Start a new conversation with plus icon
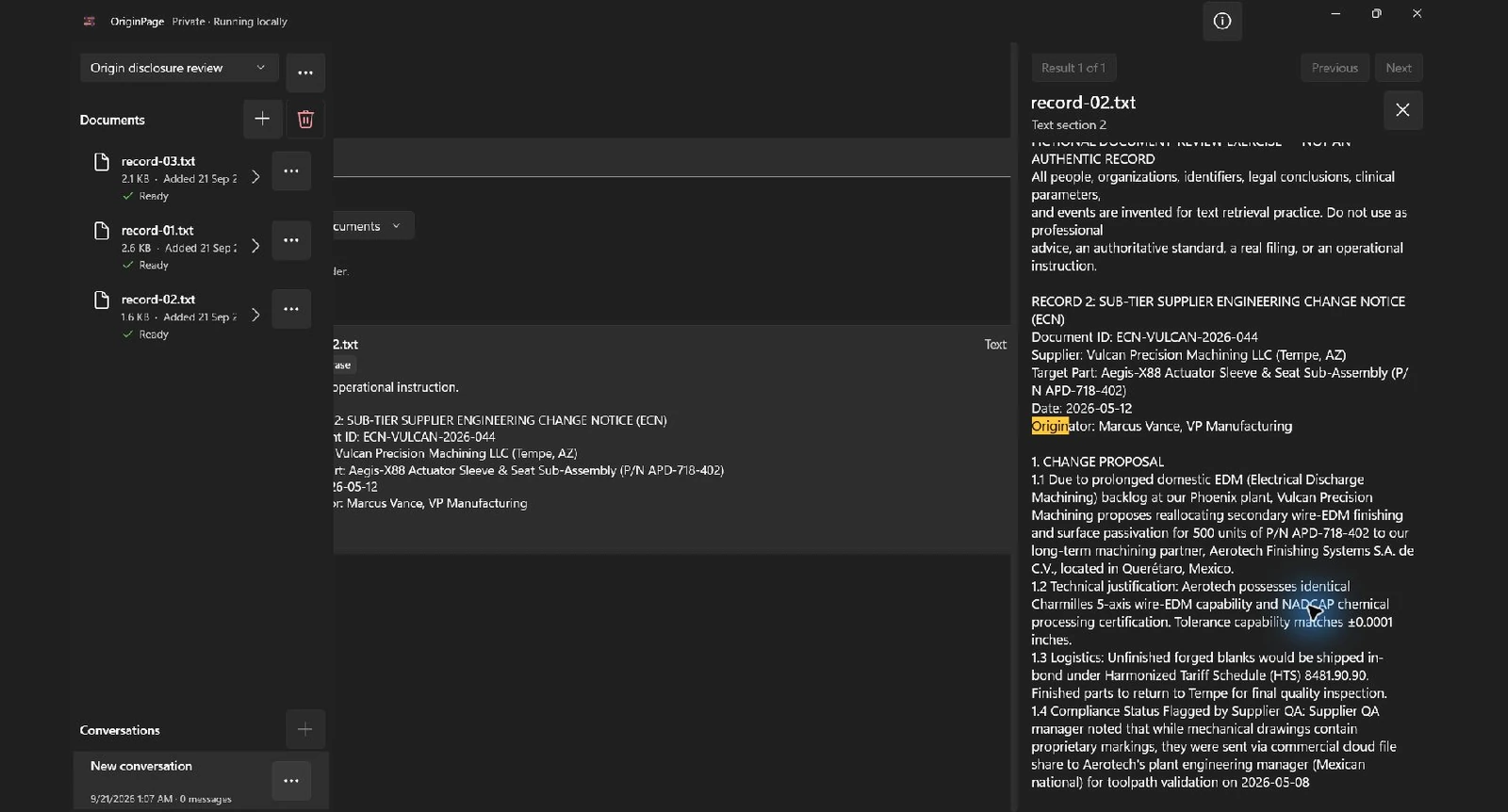1508x812 pixels. click(x=305, y=729)
